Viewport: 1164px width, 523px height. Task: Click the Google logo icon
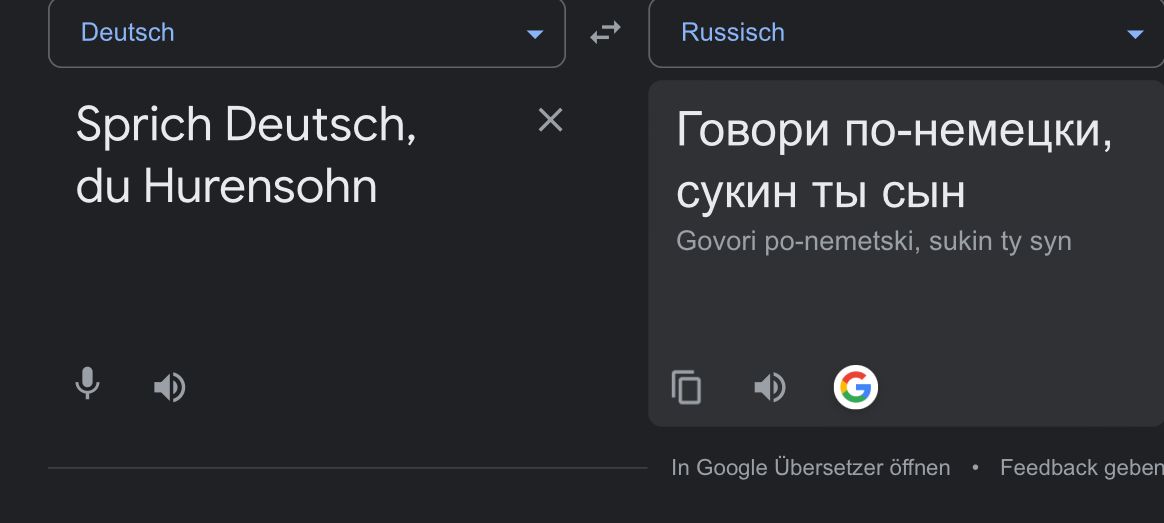point(855,387)
